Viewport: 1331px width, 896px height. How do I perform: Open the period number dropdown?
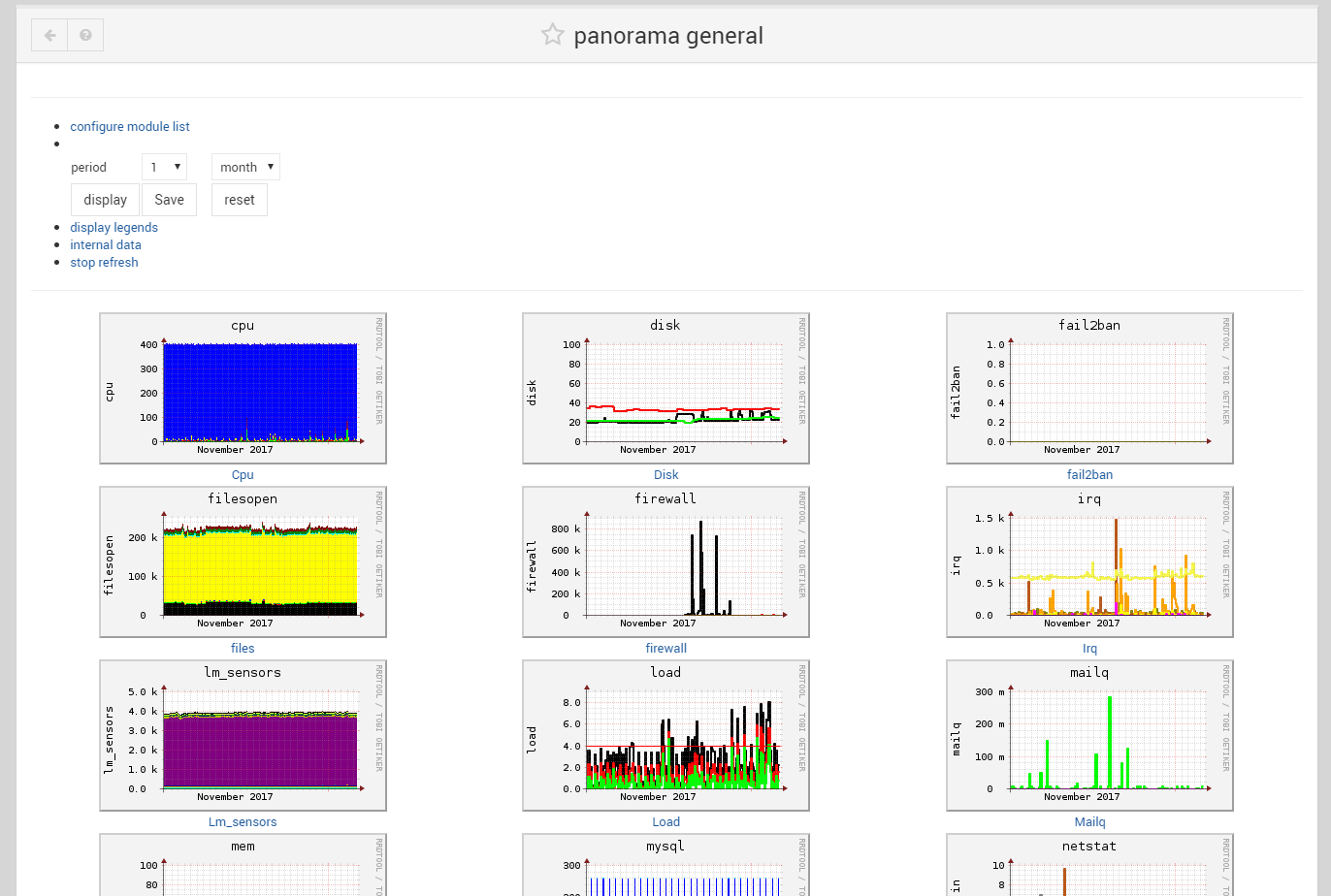pyautogui.click(x=164, y=166)
